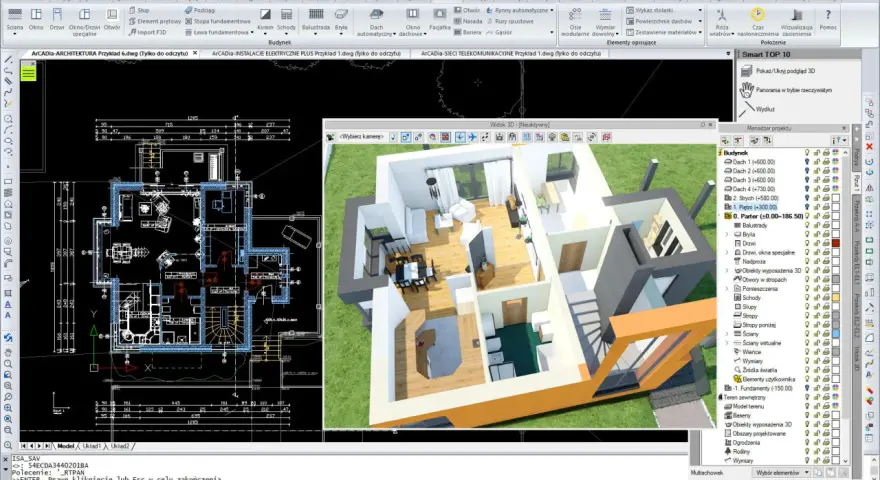Image resolution: width=880 pixels, height=480 pixels.
Task: Toggle visibility bulb for Balustrady row
Action: click(x=807, y=225)
